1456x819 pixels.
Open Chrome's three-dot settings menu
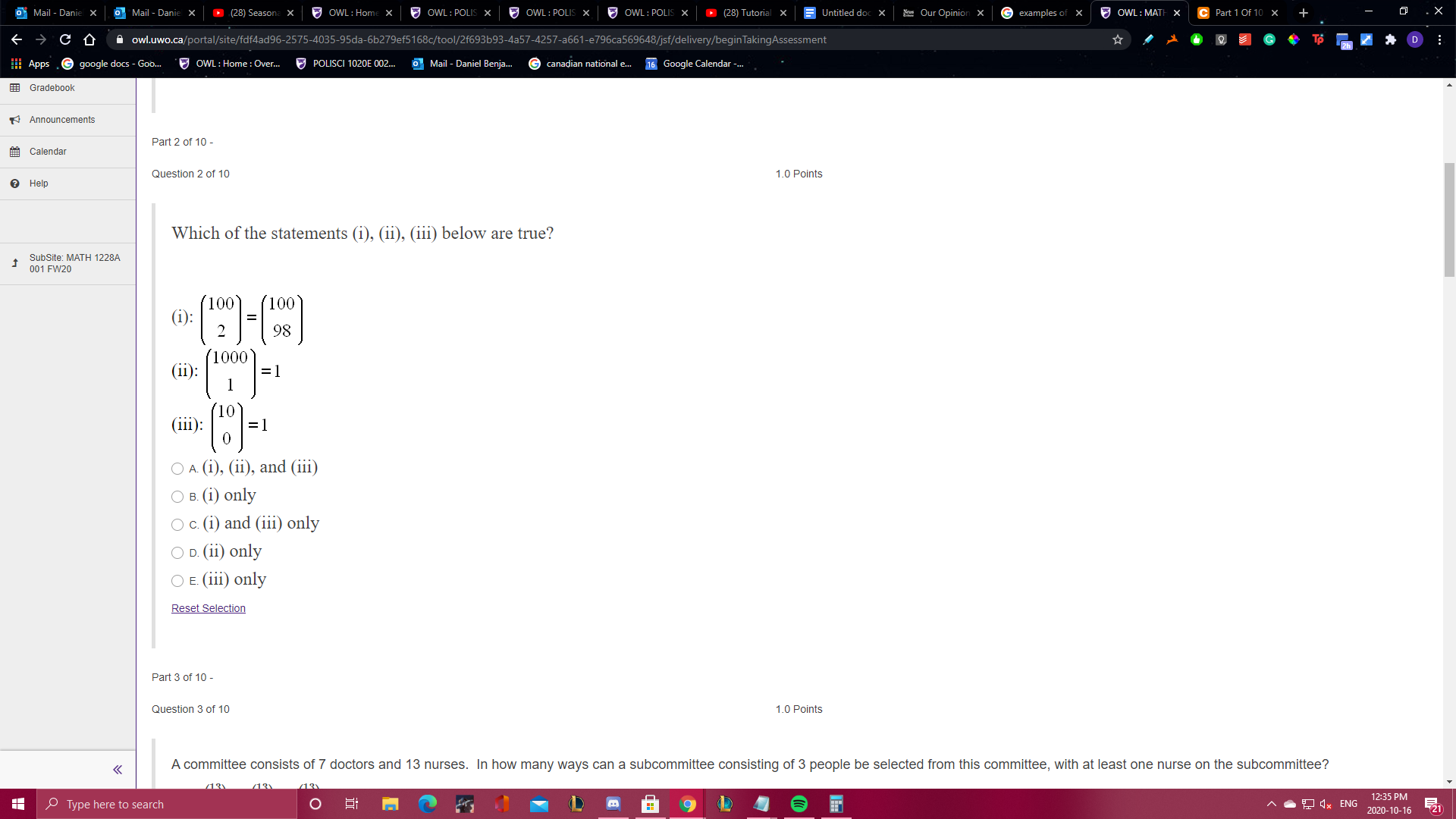tap(1441, 39)
